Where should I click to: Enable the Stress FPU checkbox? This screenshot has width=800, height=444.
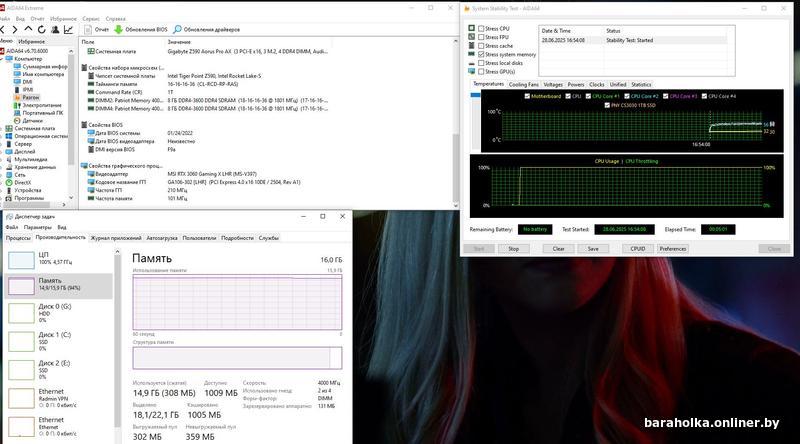tap(481, 37)
